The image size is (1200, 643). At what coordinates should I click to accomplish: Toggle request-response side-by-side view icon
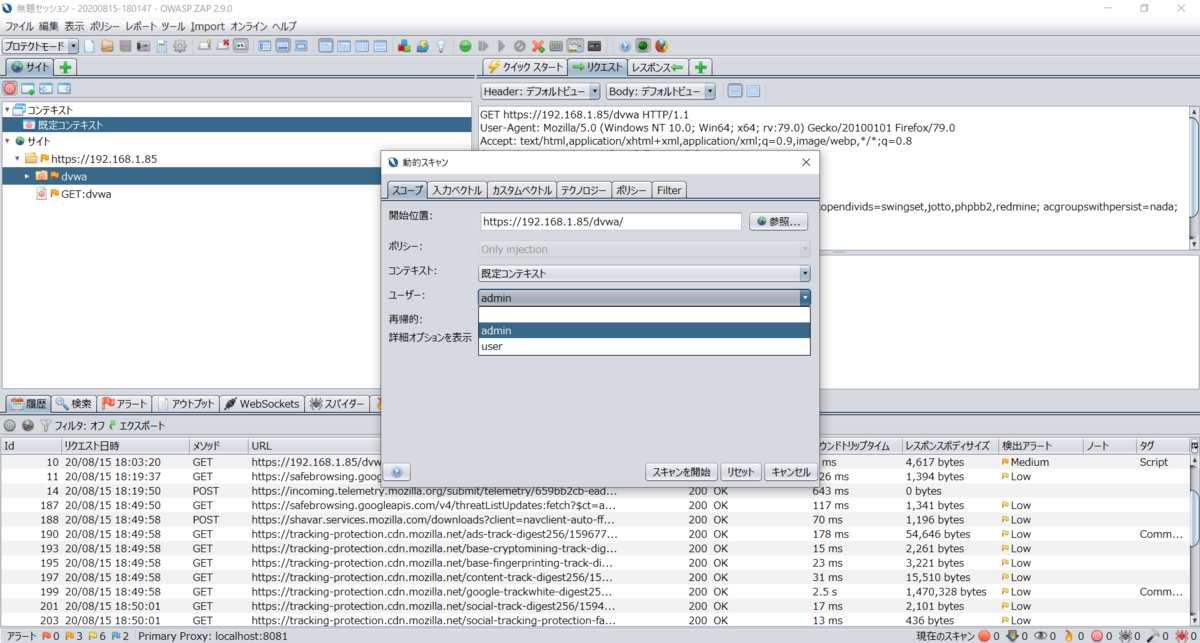pos(362,46)
